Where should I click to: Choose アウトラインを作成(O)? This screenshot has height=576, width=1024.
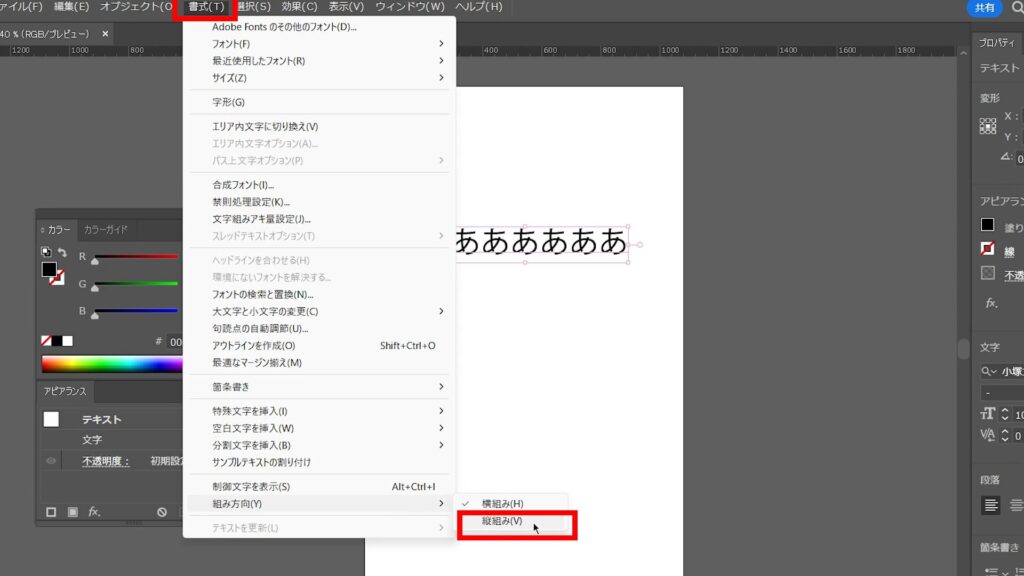320,345
